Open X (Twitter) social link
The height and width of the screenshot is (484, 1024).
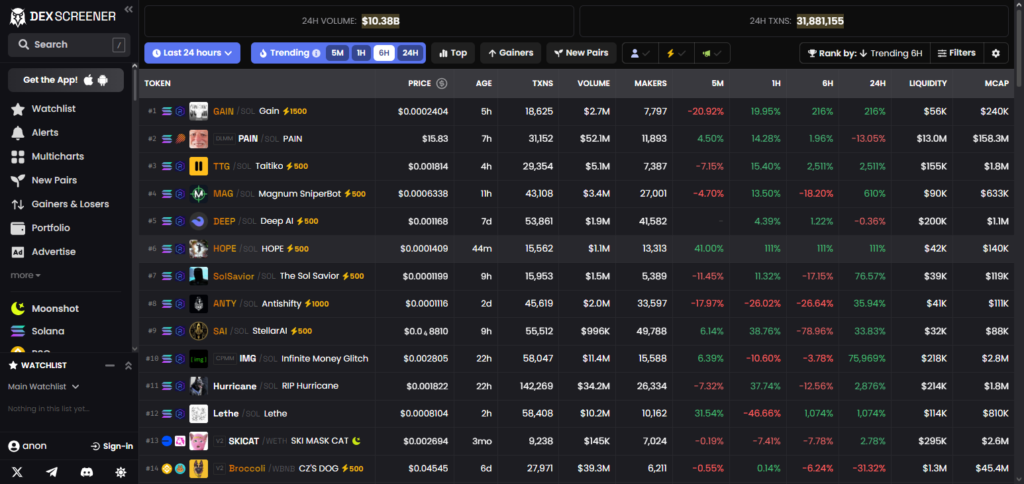pos(17,472)
